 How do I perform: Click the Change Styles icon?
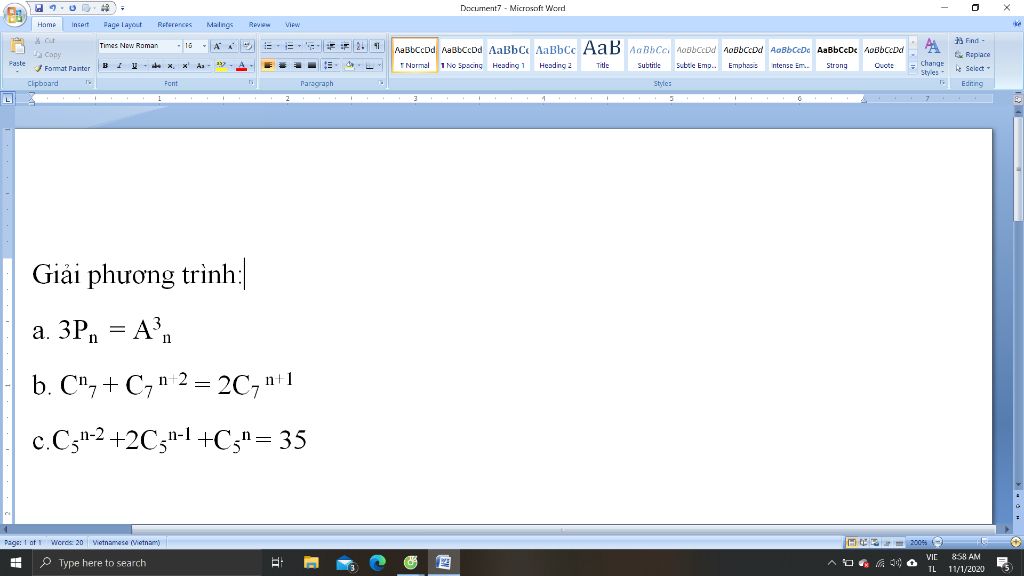pos(932,46)
